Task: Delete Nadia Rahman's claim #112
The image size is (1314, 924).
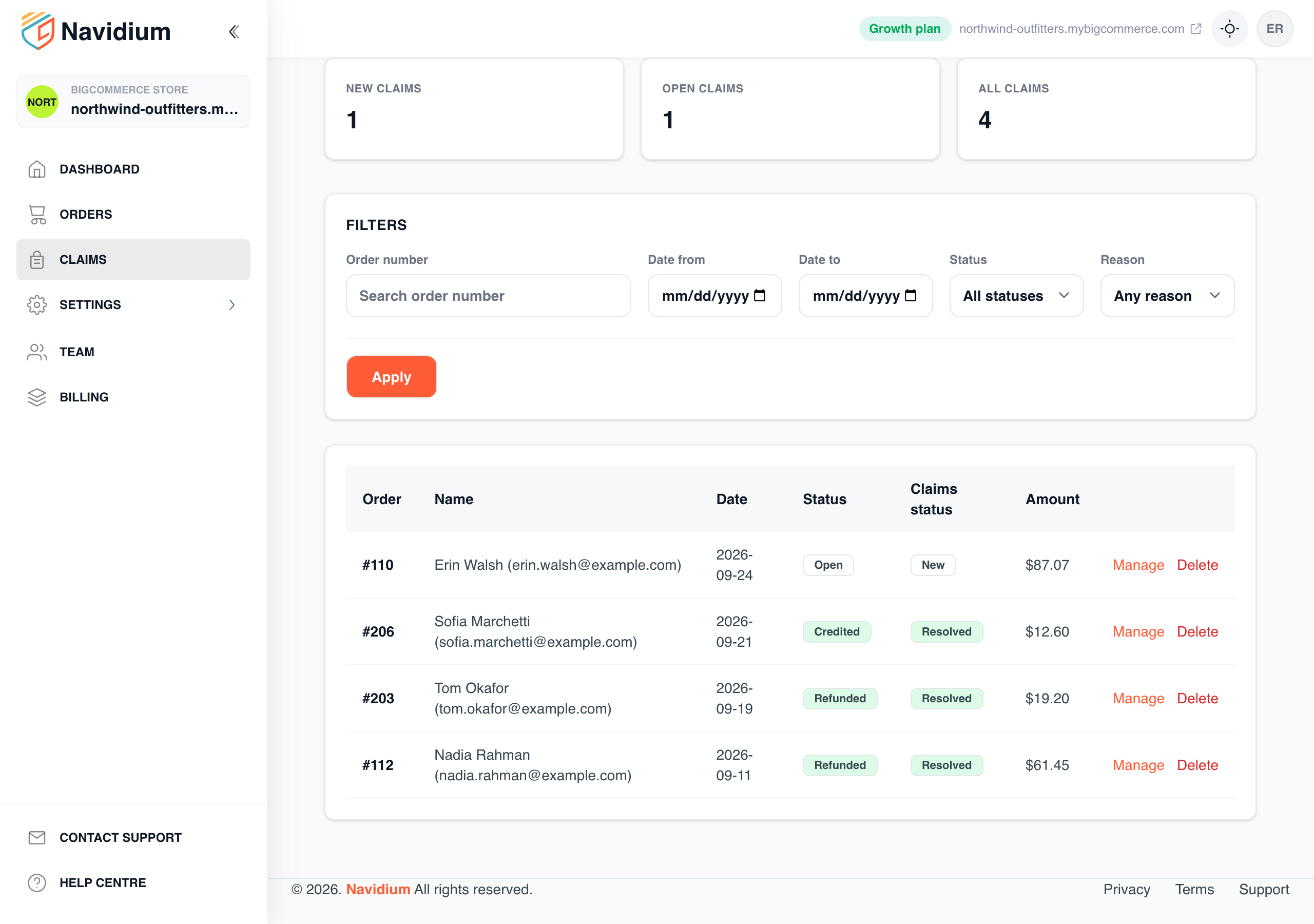Action: click(1197, 765)
